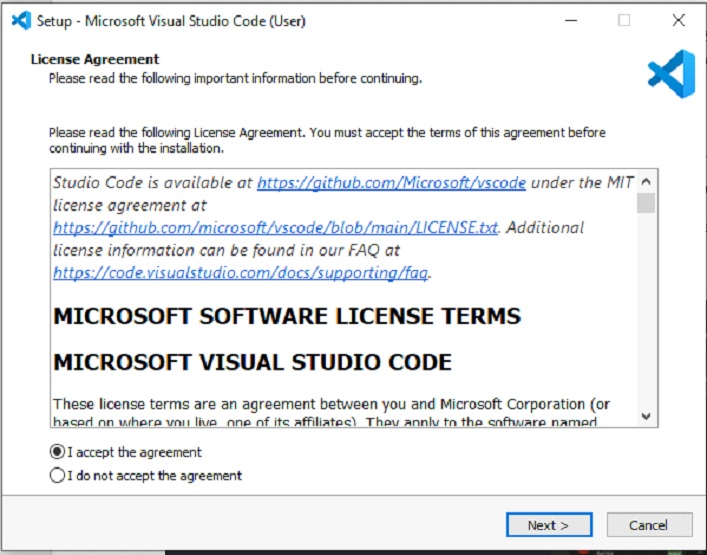Click the Next > button
Viewport: 707px width, 555px height.
coord(549,525)
